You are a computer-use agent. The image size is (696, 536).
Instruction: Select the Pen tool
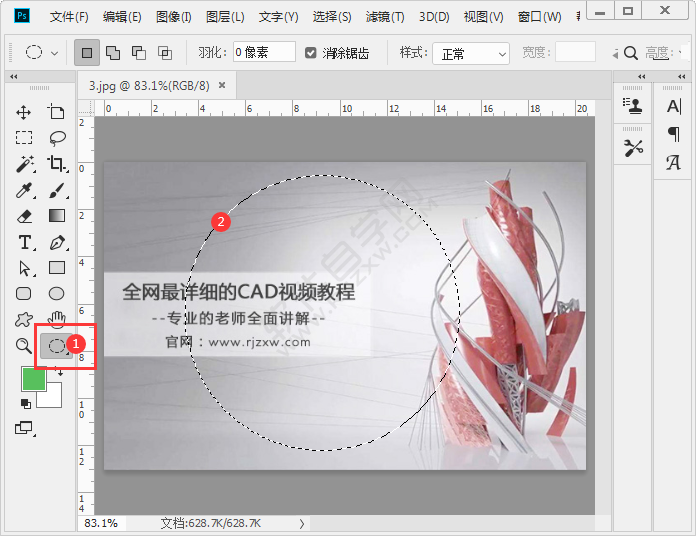[x=58, y=242]
